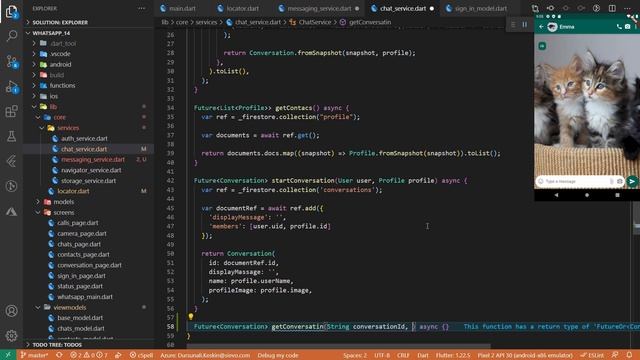The width and height of the screenshot is (640, 360).
Task: Select the chat_service.dart tab
Action: tap(402, 8)
